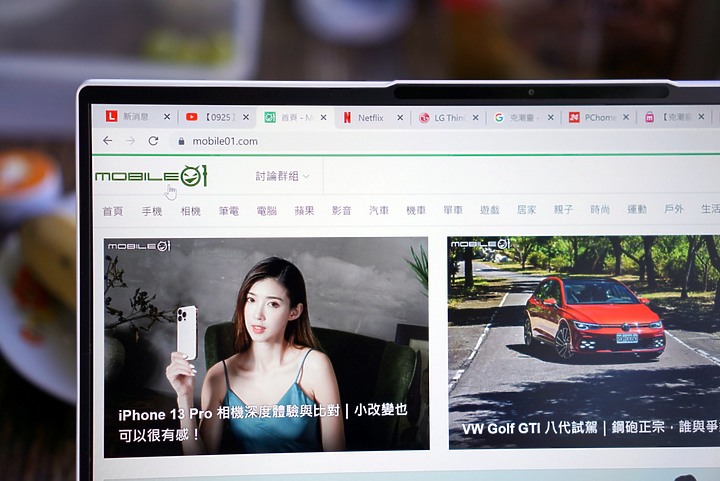The image size is (720, 481).
Task: Click the red L favicon on the first tab
Action: tap(111, 116)
